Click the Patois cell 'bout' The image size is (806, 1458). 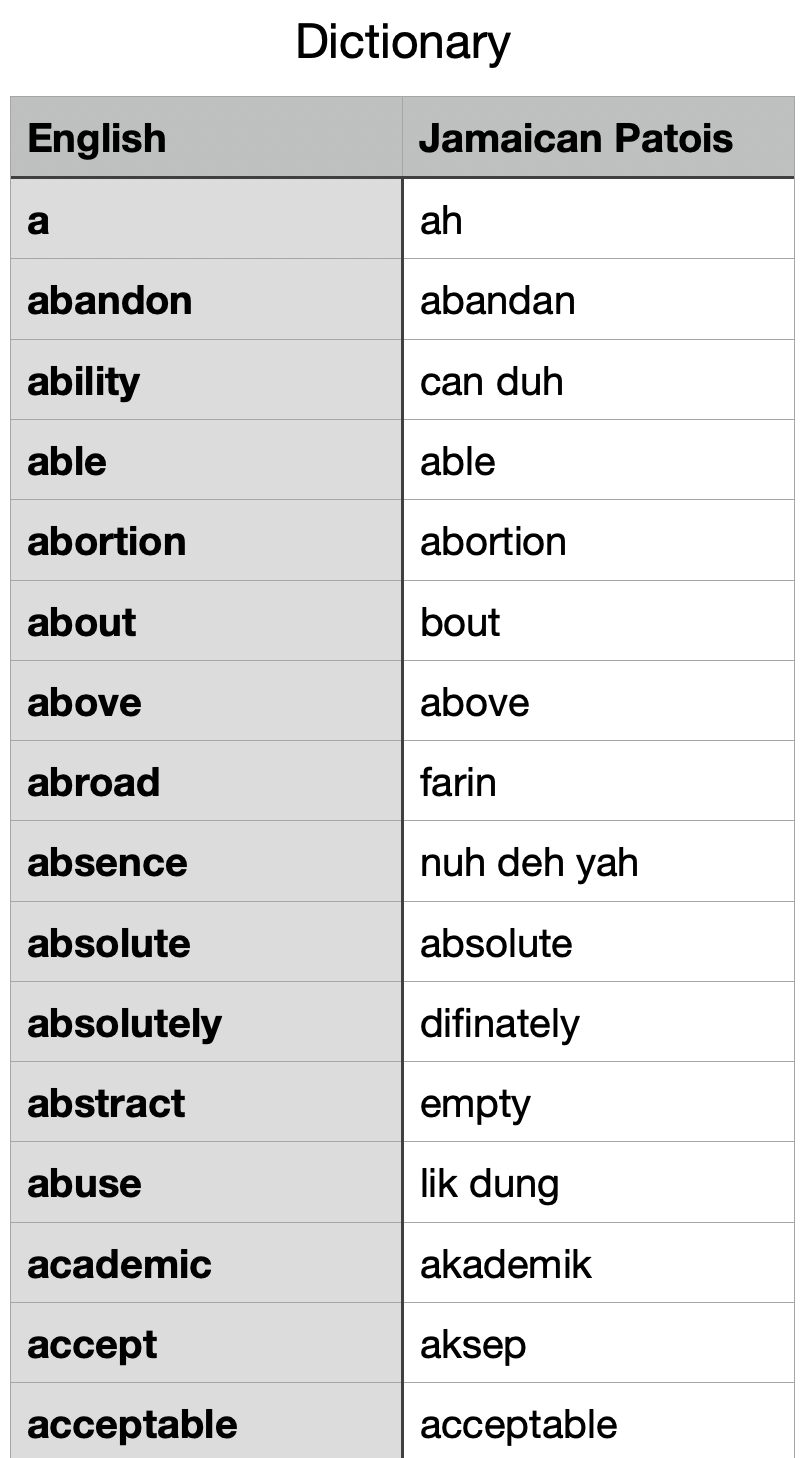pos(460,622)
